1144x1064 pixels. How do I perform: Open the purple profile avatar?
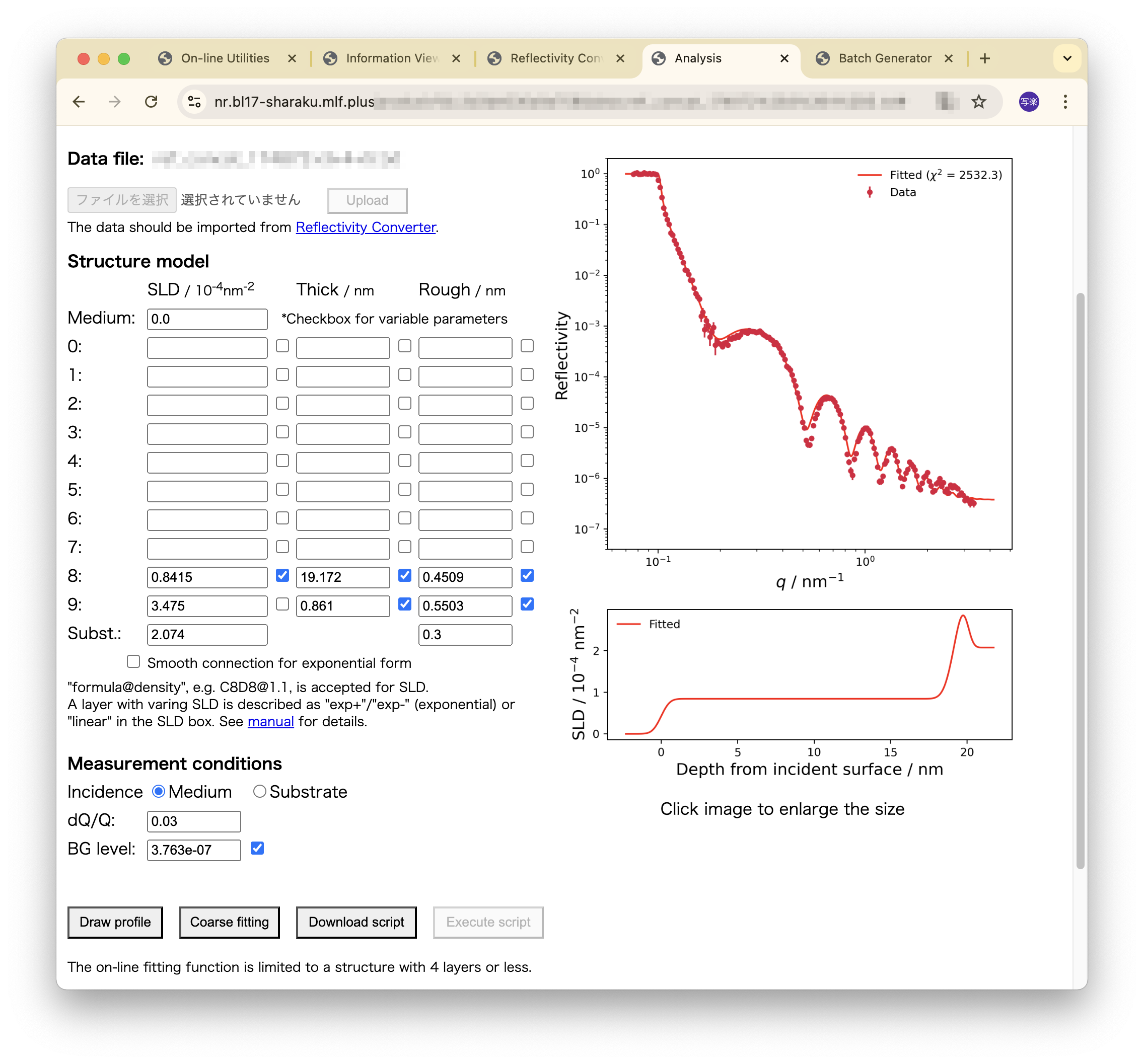[1029, 102]
